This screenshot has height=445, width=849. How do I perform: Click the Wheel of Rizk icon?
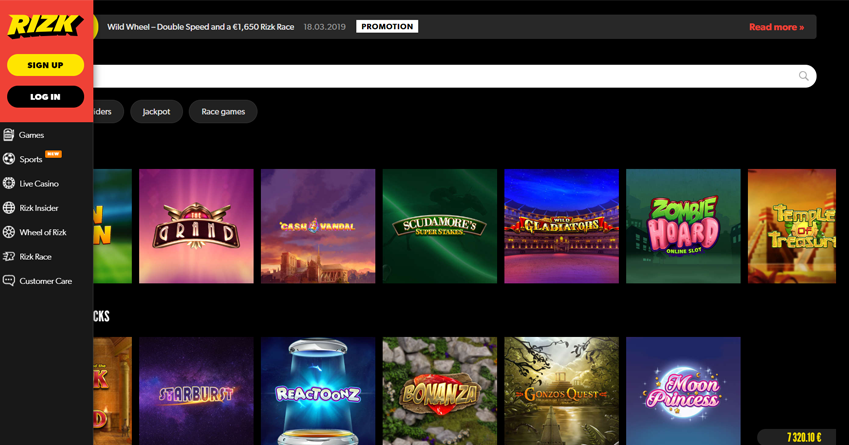pos(9,232)
